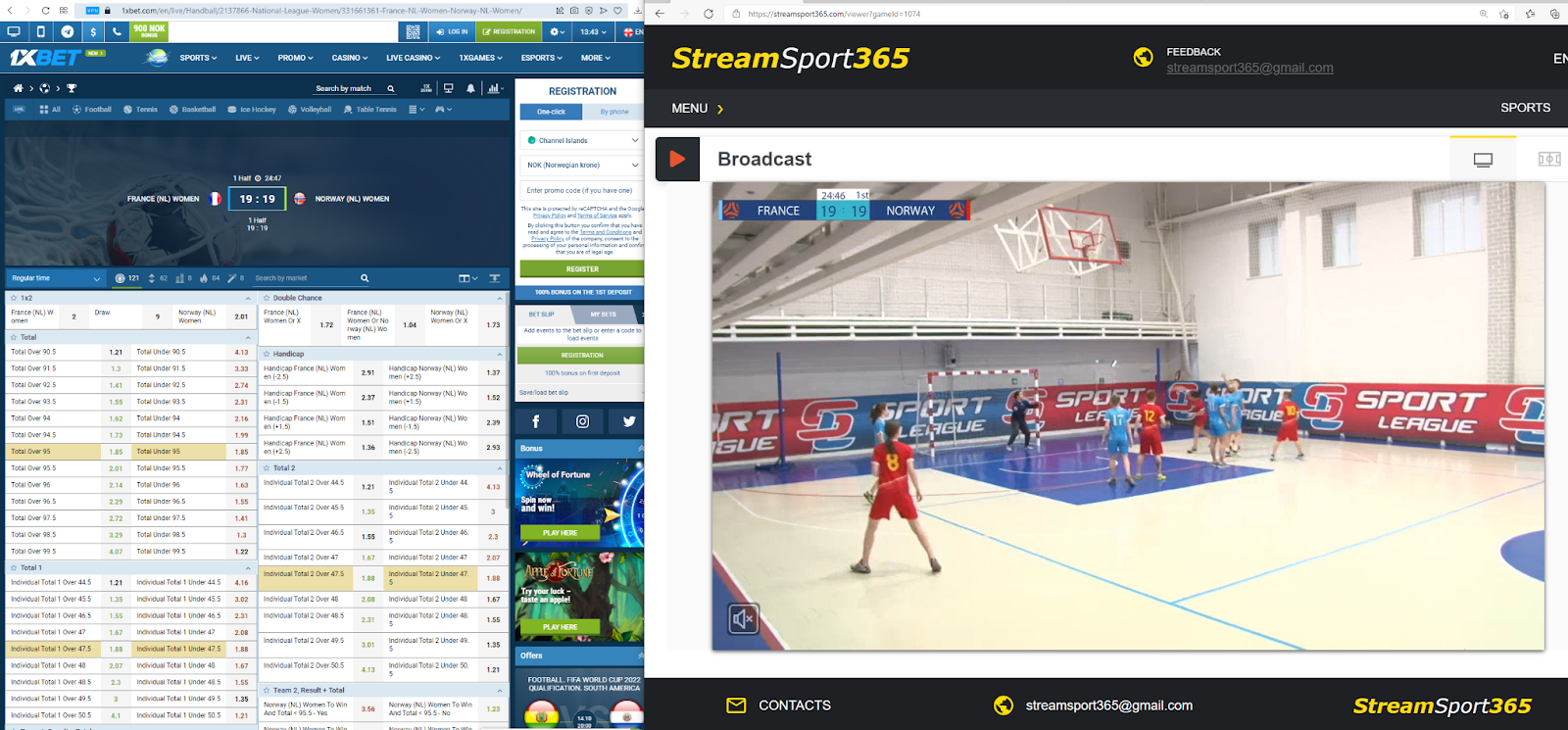Click the orange play icon beside Broadcast
The width and height of the screenshot is (1568, 730).
[x=677, y=159]
